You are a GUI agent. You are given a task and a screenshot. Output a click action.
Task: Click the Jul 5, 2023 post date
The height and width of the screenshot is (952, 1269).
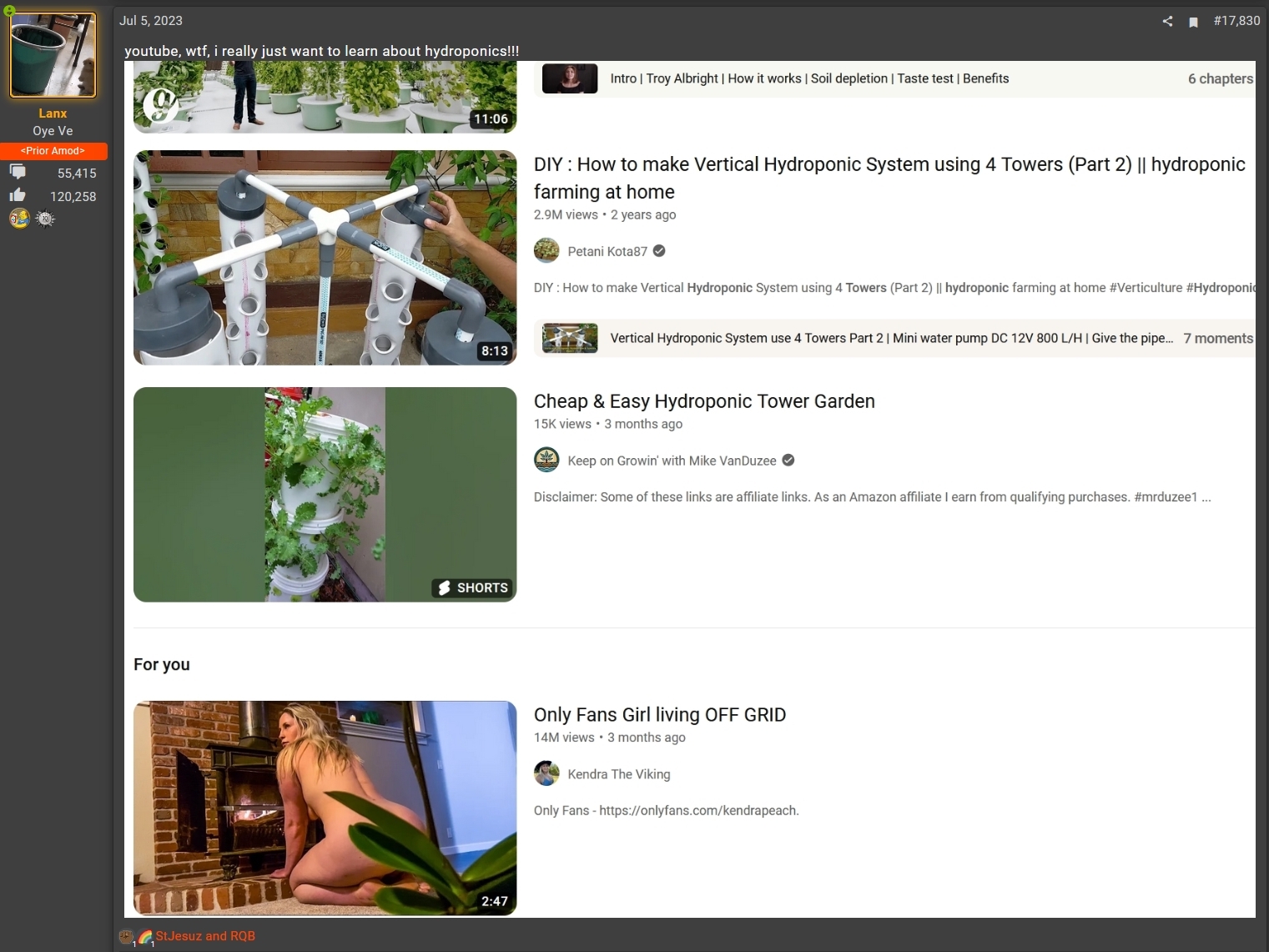[x=151, y=21]
